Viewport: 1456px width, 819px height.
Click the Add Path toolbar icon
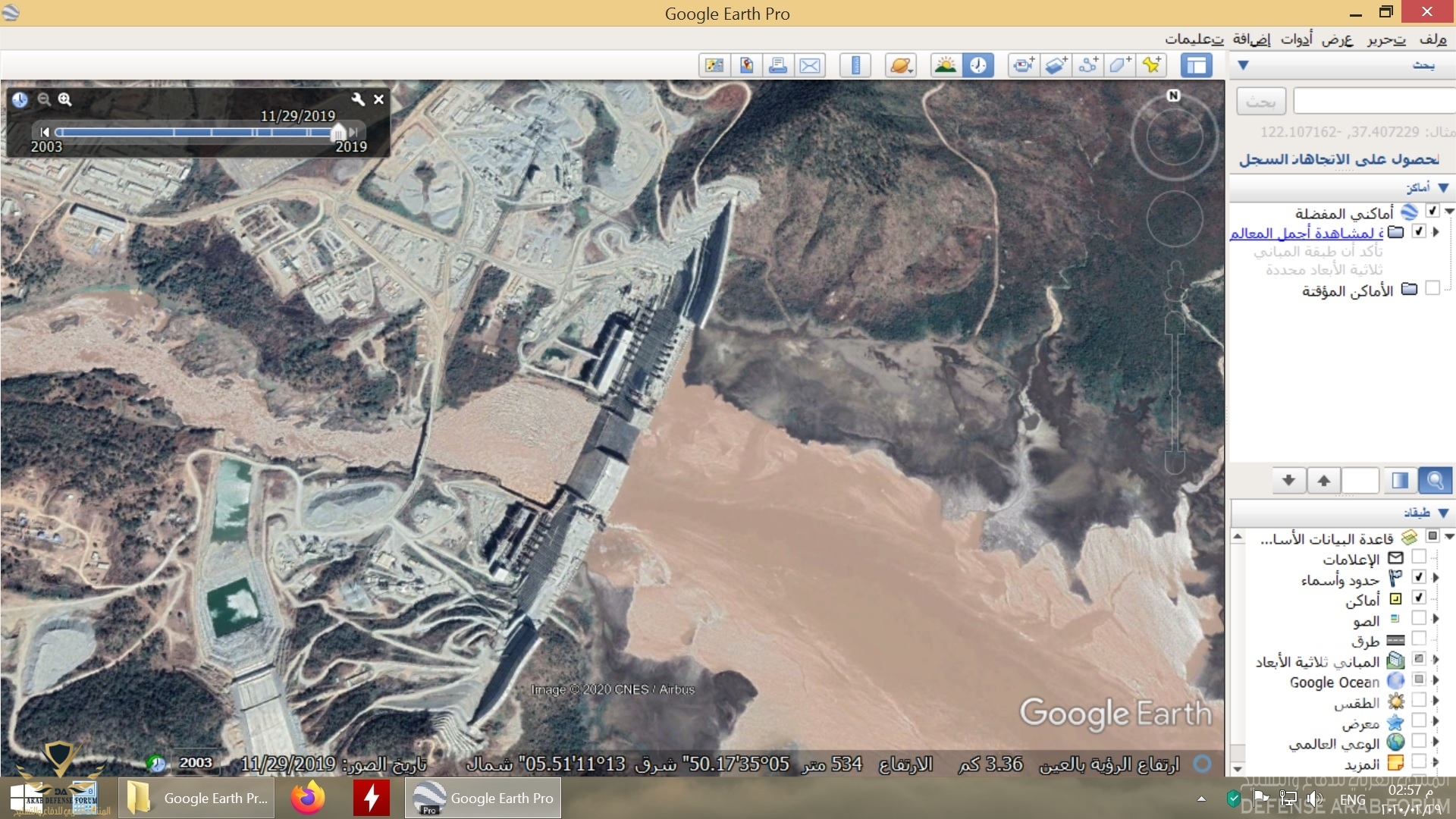click(x=1088, y=65)
